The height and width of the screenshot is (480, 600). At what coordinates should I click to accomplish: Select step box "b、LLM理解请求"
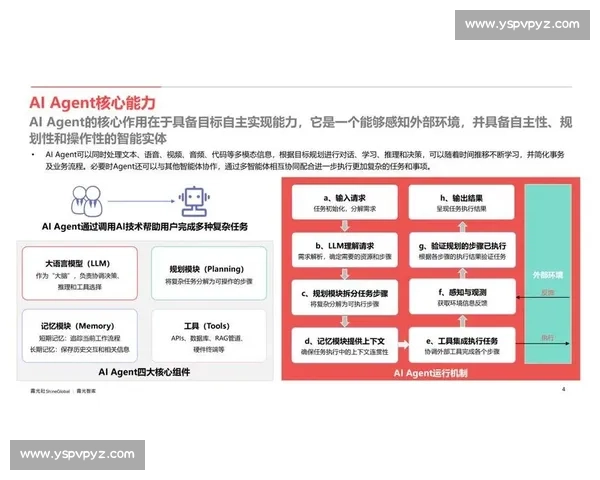(344, 250)
